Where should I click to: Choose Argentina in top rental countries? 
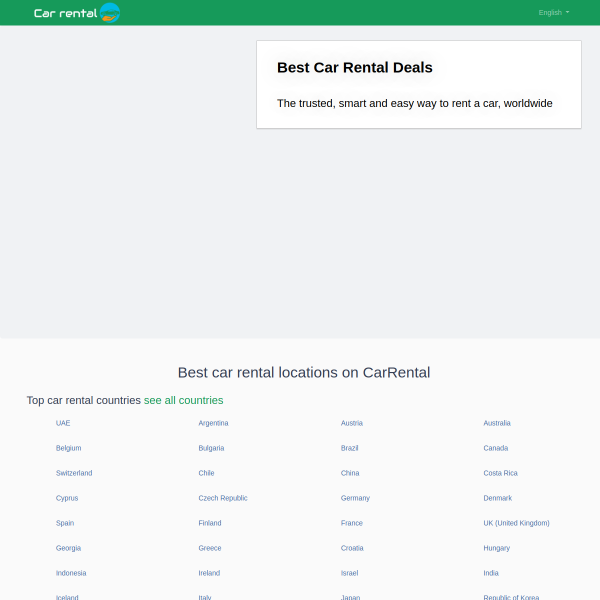[213, 423]
